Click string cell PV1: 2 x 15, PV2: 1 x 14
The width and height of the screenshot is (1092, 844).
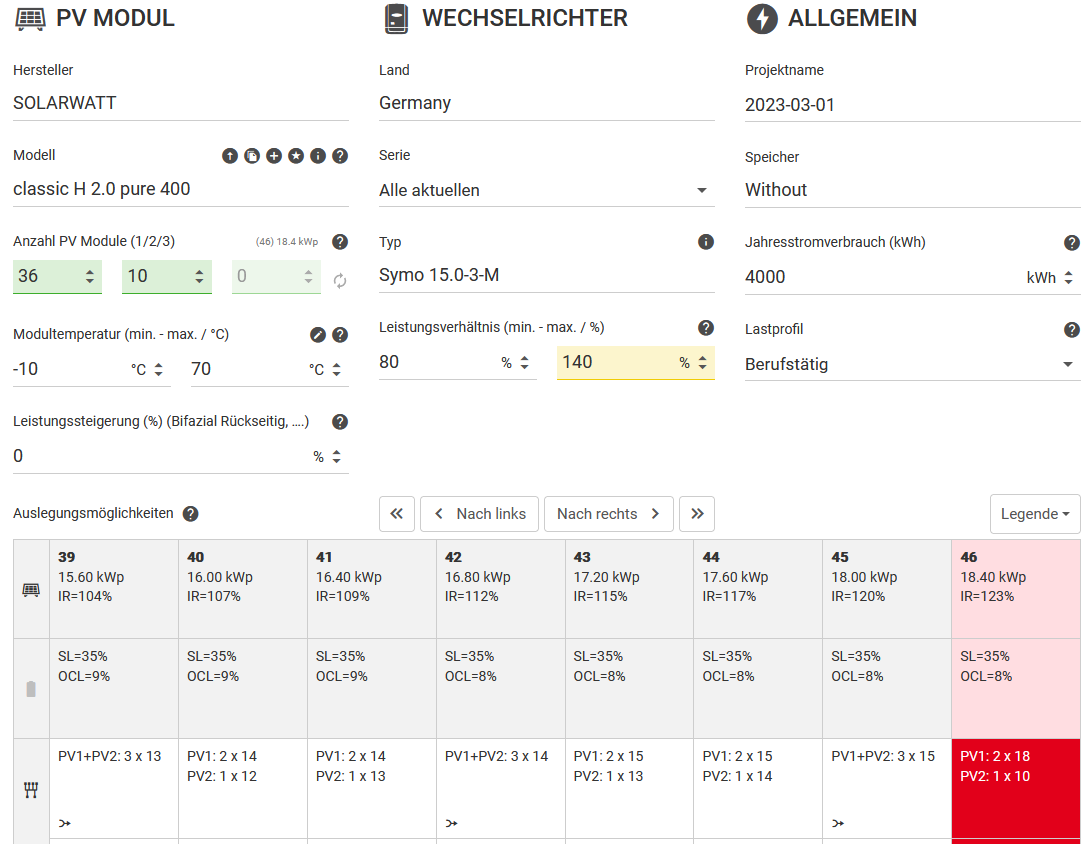pyautogui.click(x=758, y=789)
